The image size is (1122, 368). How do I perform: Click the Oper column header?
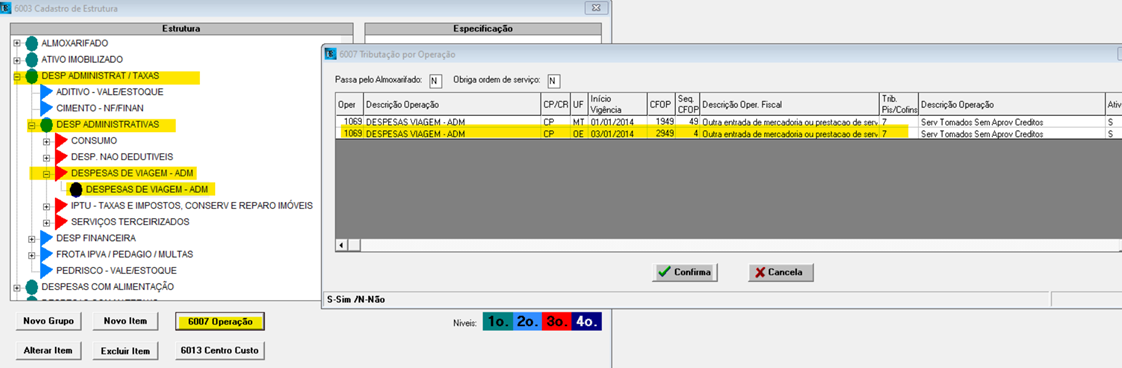click(x=350, y=105)
